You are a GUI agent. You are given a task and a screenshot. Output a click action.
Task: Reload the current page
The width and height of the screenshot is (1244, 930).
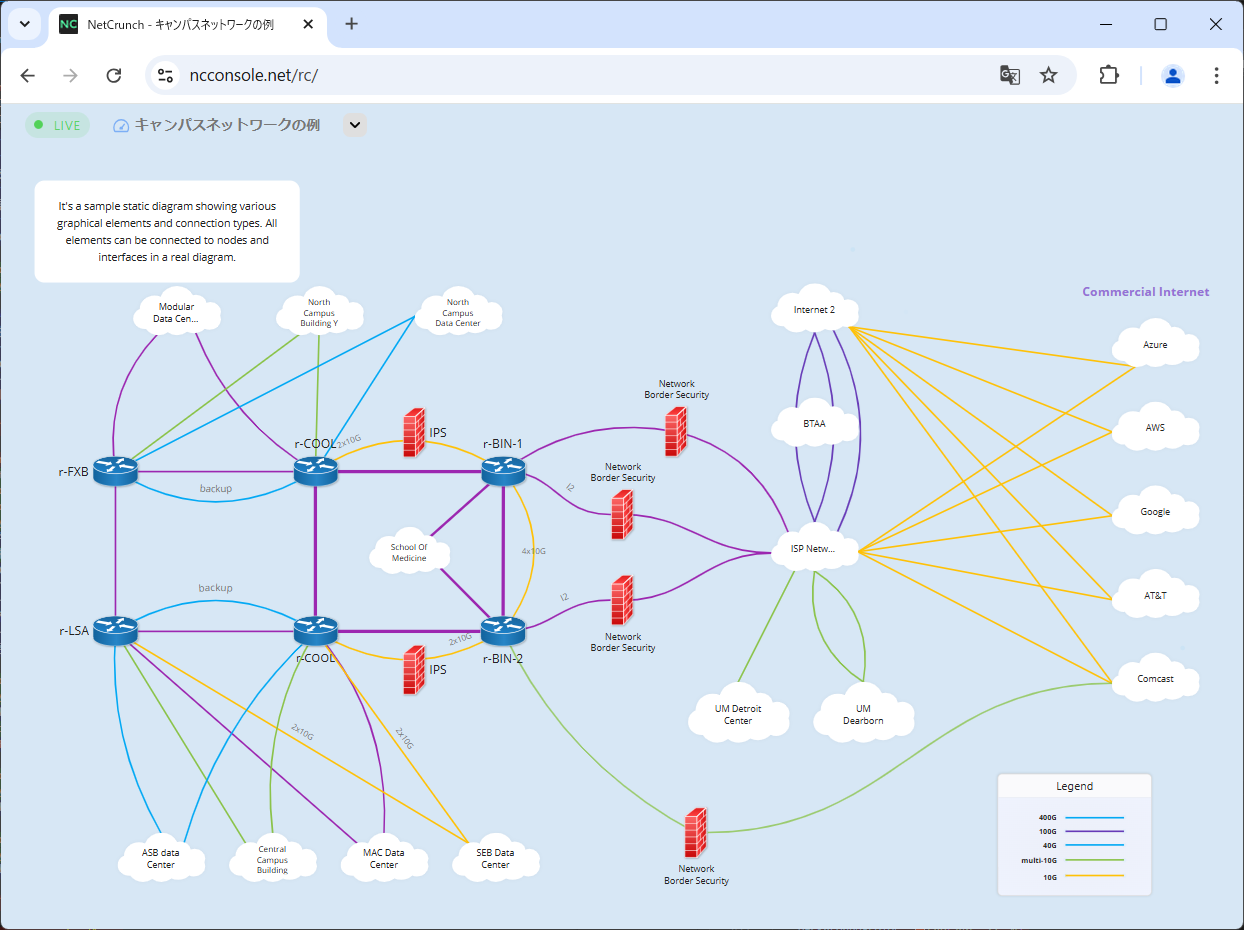tap(114, 75)
